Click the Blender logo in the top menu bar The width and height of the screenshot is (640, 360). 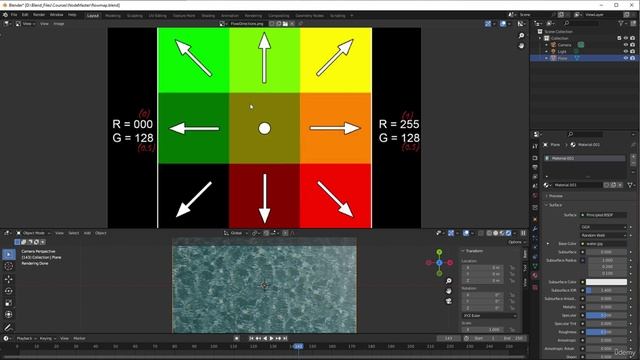5,15
